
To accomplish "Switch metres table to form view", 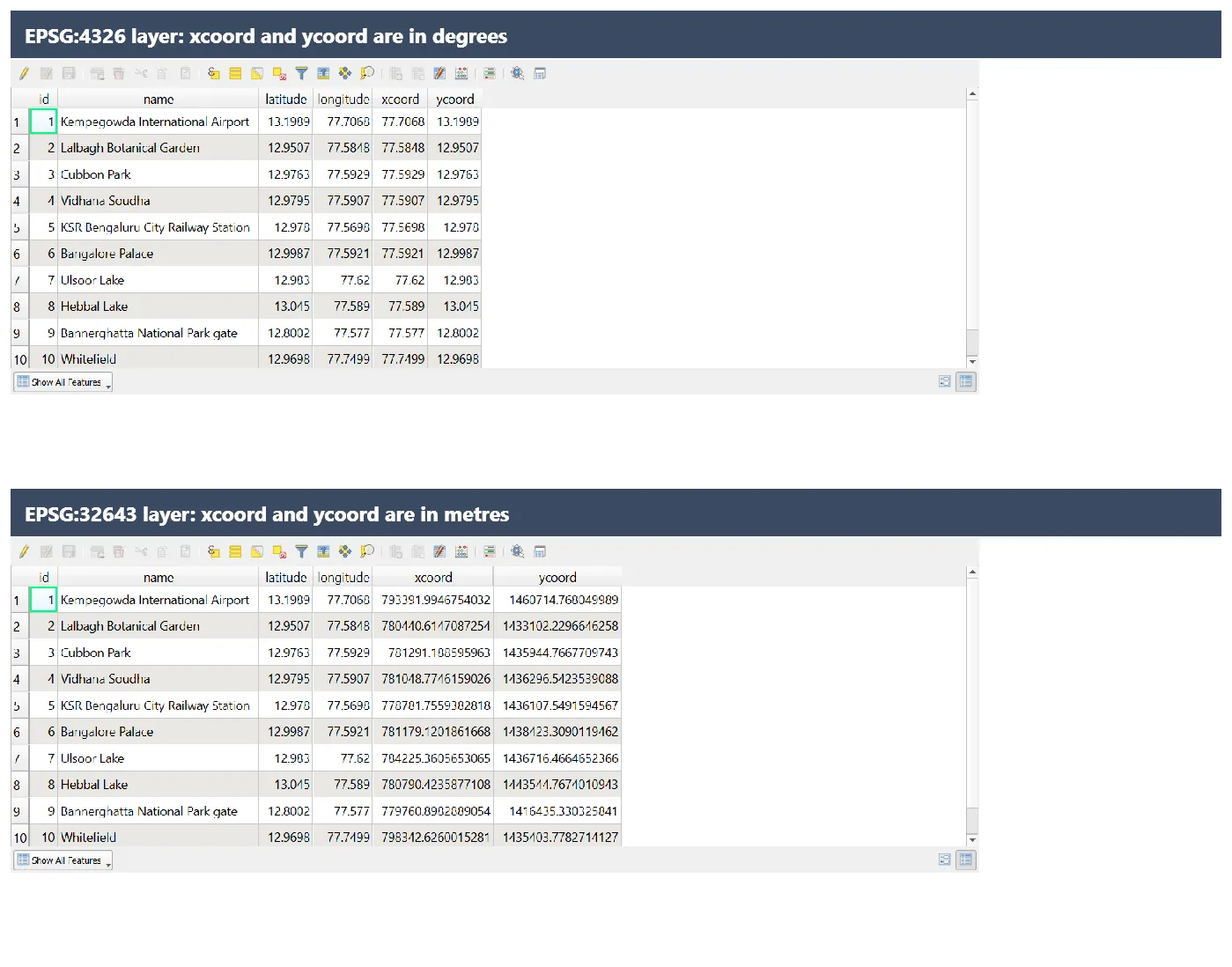I will click(x=944, y=860).
